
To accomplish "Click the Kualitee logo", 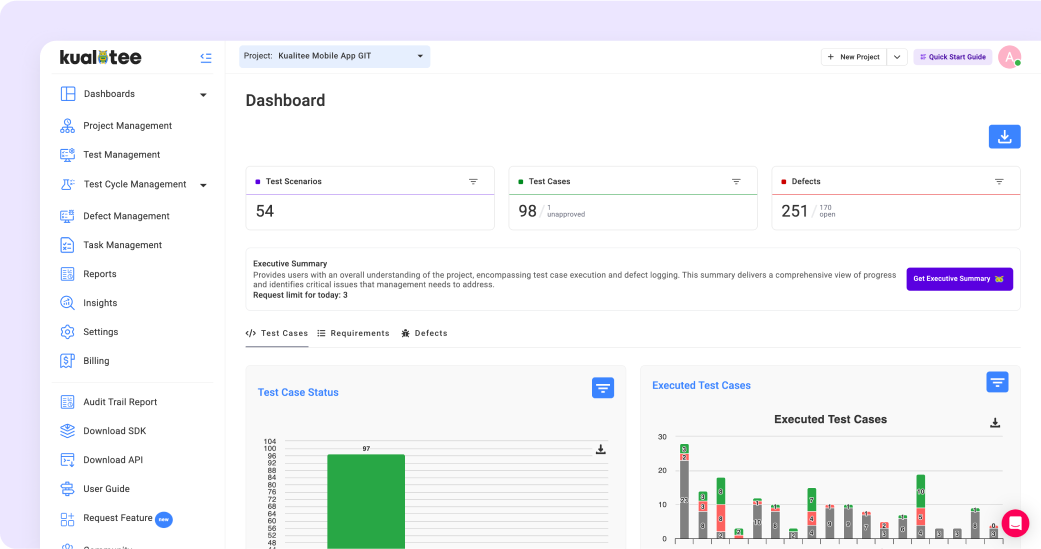I will [100, 57].
